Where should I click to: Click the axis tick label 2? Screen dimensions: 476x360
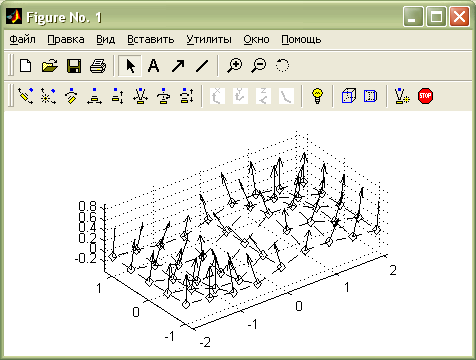point(393,270)
